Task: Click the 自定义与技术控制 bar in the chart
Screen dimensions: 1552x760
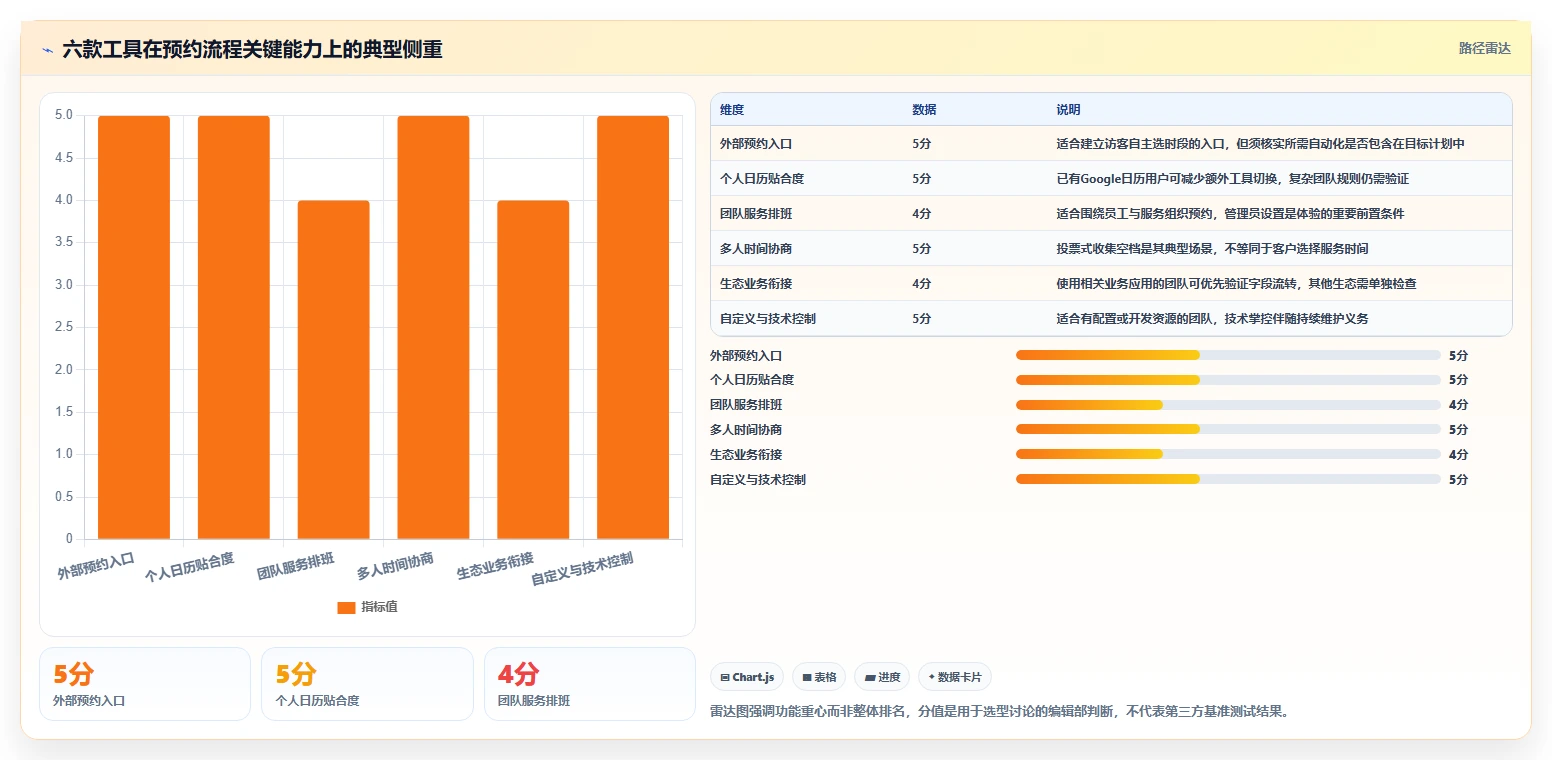Action: coord(633,327)
